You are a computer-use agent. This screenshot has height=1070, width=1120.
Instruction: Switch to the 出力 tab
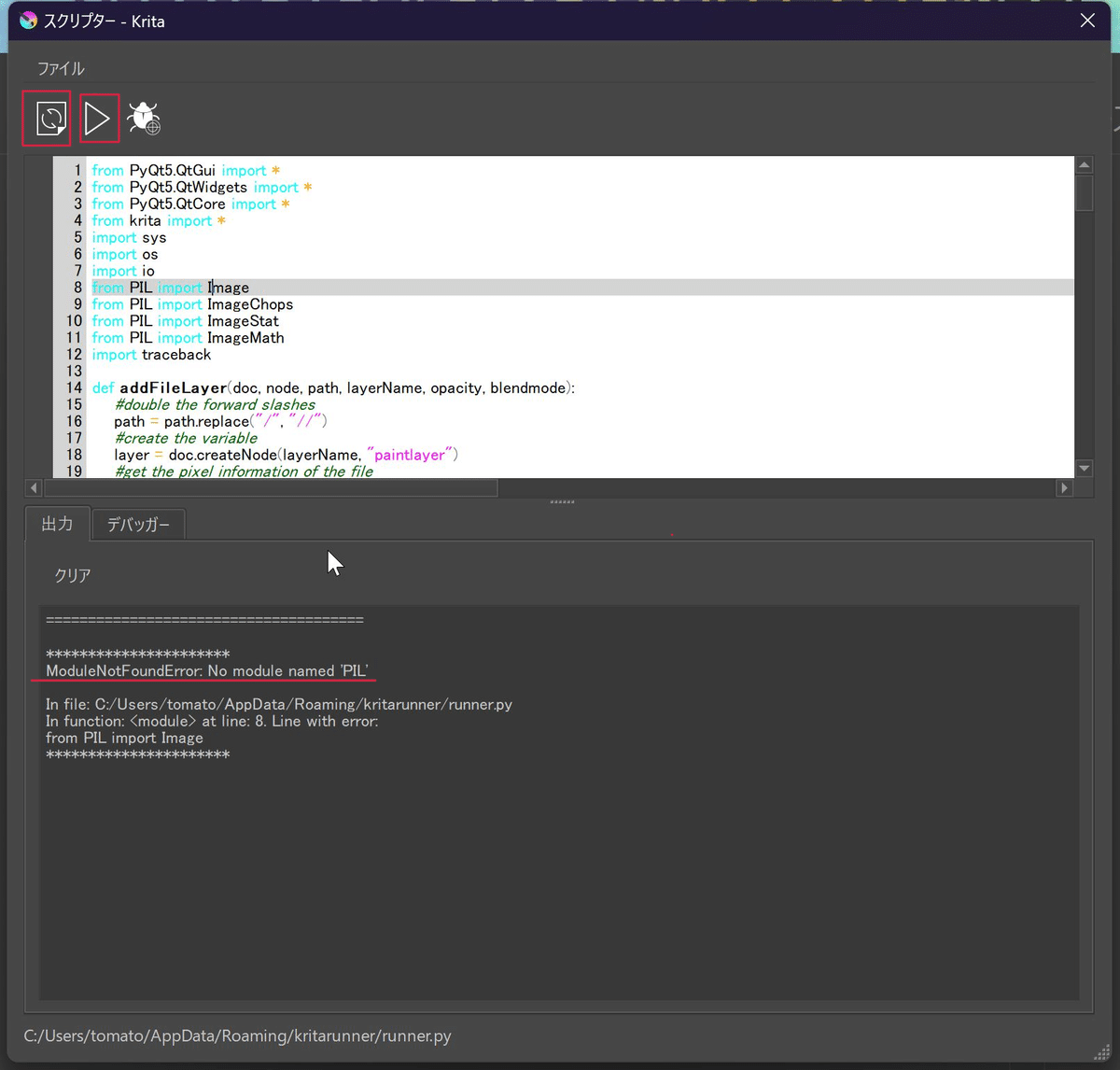tap(57, 524)
